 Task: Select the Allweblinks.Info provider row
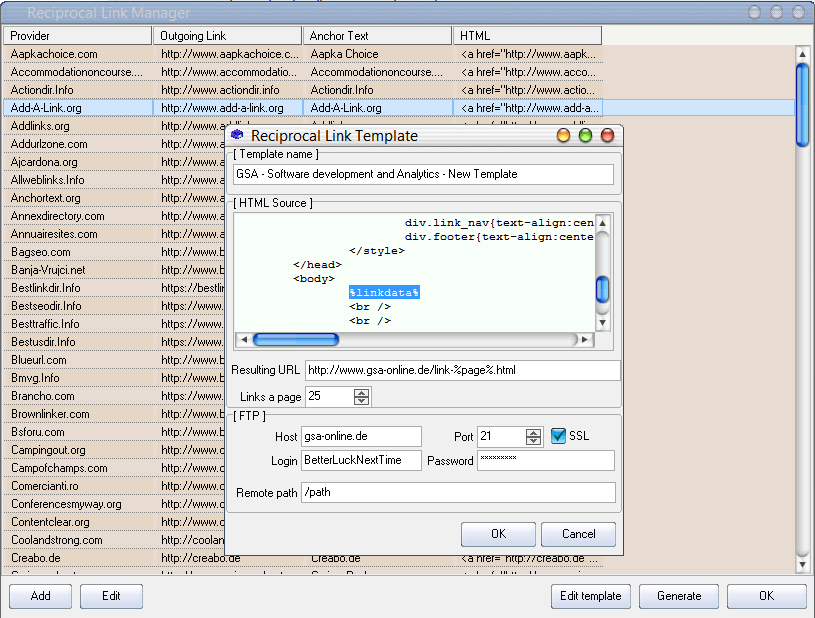[78, 180]
